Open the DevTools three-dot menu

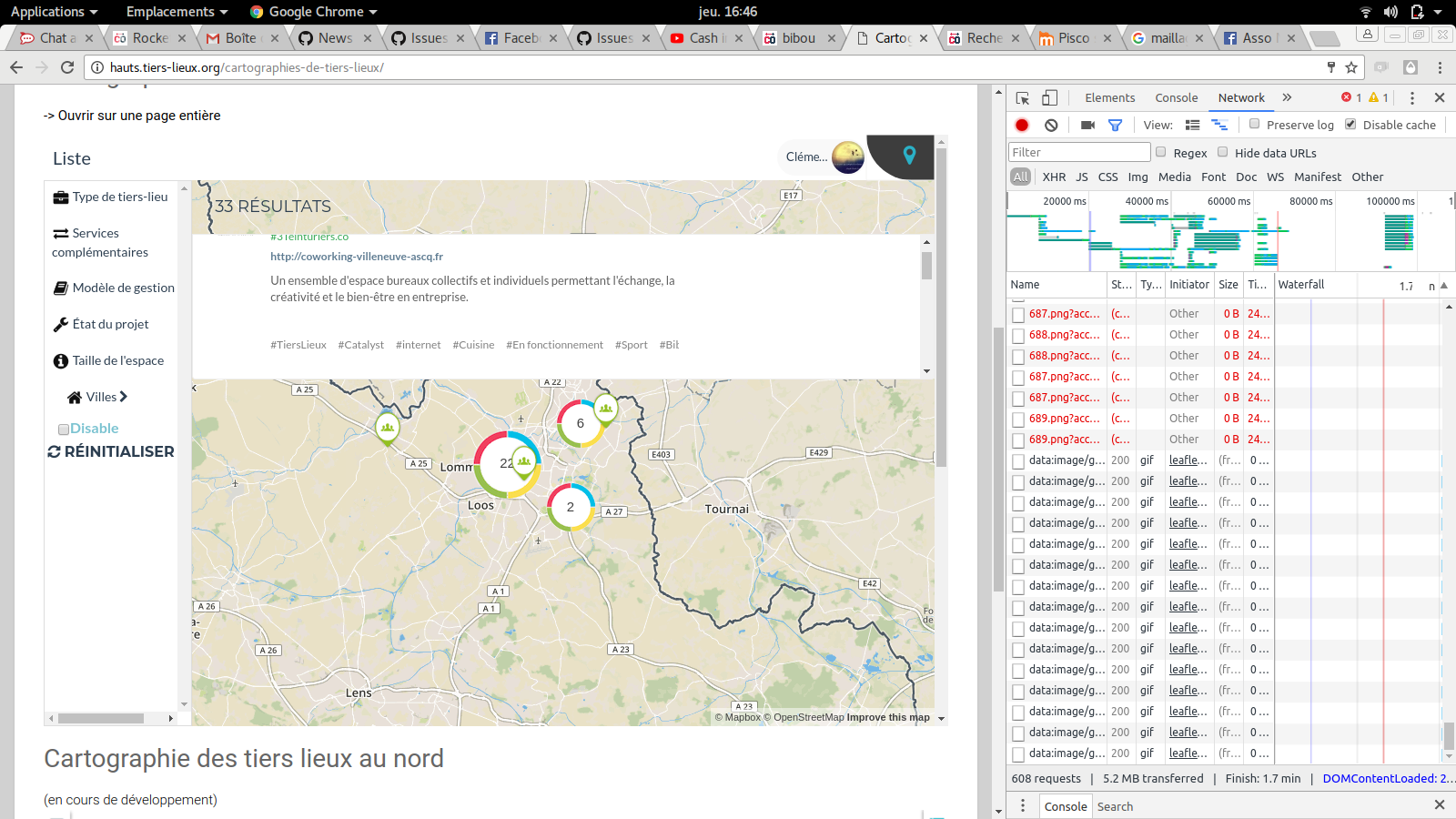(x=1412, y=98)
